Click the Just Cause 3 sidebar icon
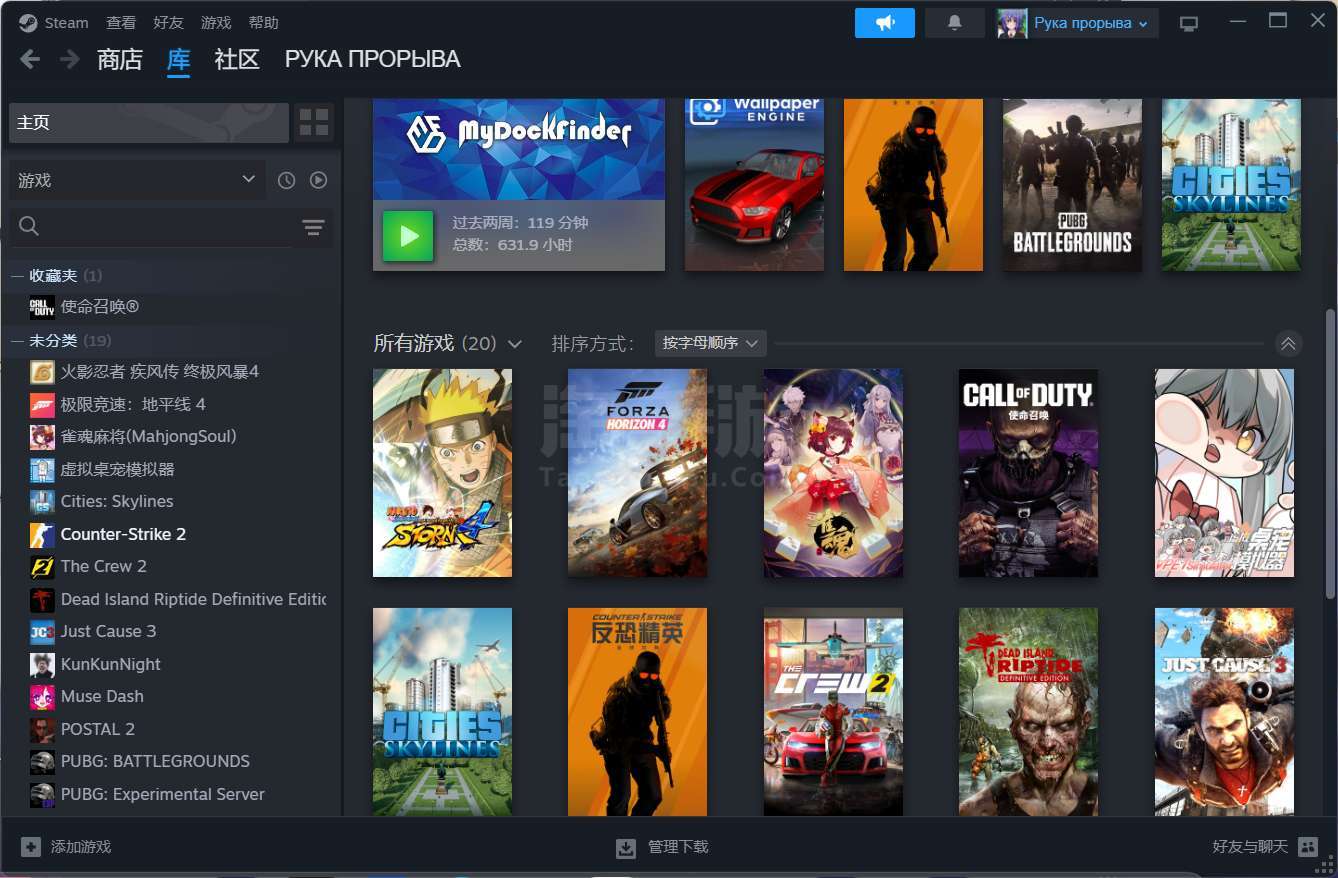This screenshot has height=878, width=1338. 42,631
